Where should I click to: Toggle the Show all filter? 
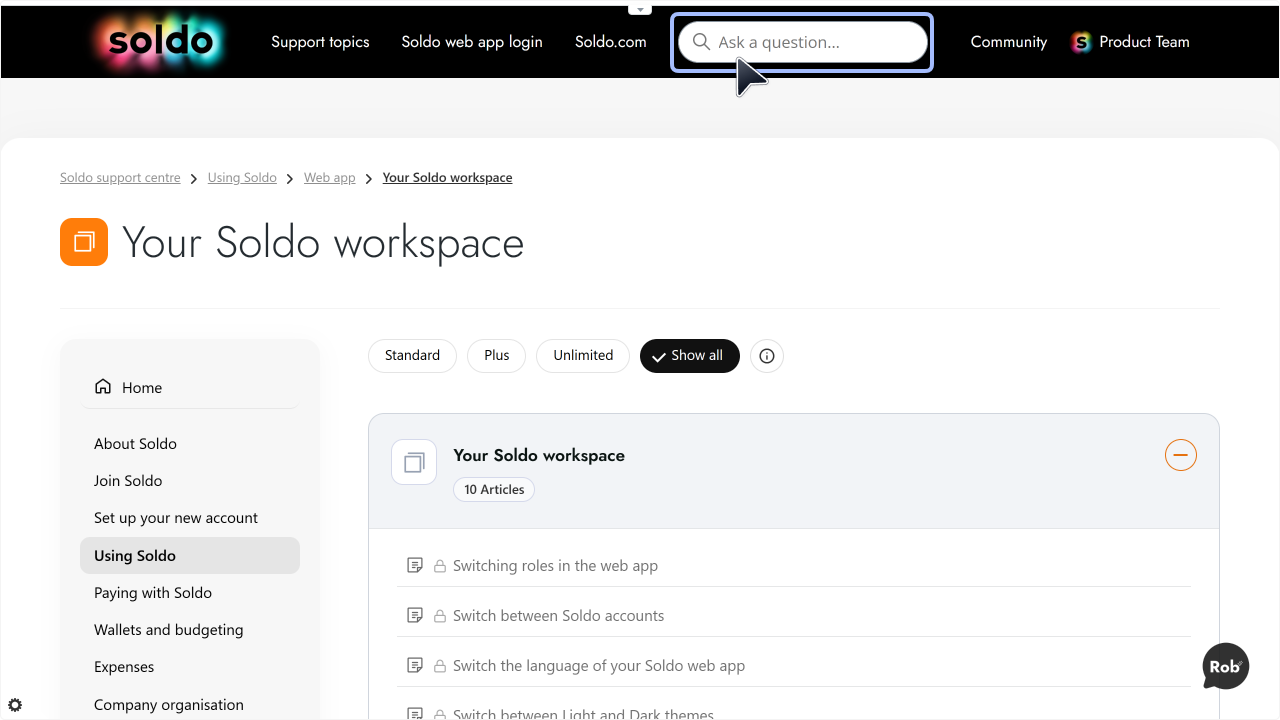click(690, 356)
